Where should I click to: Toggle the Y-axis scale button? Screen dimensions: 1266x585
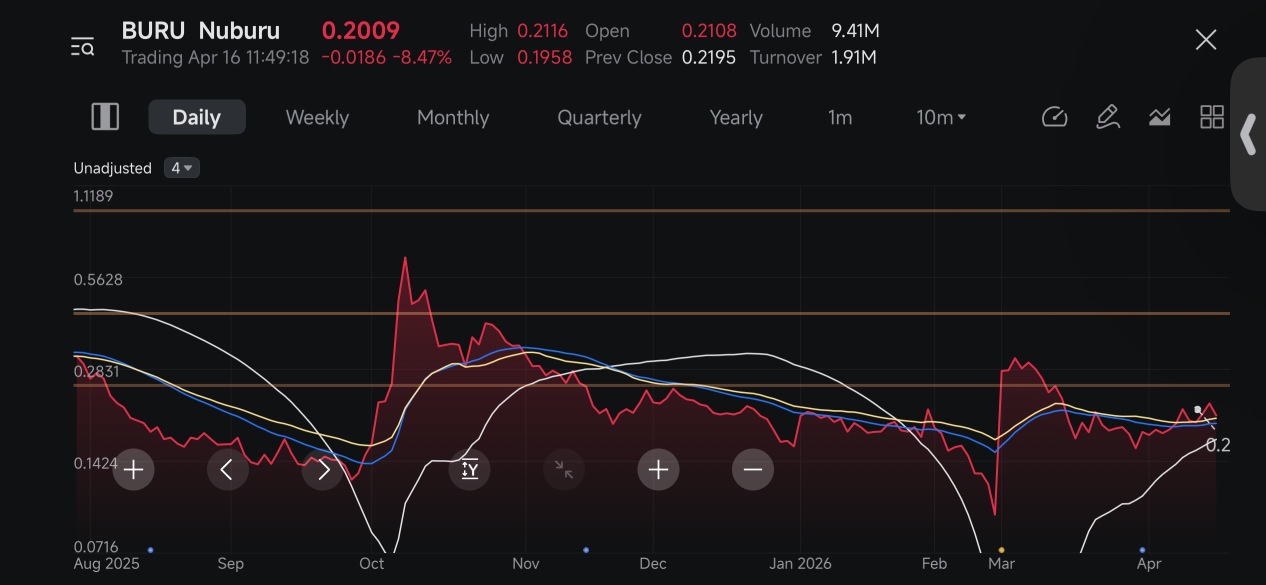[x=470, y=469]
